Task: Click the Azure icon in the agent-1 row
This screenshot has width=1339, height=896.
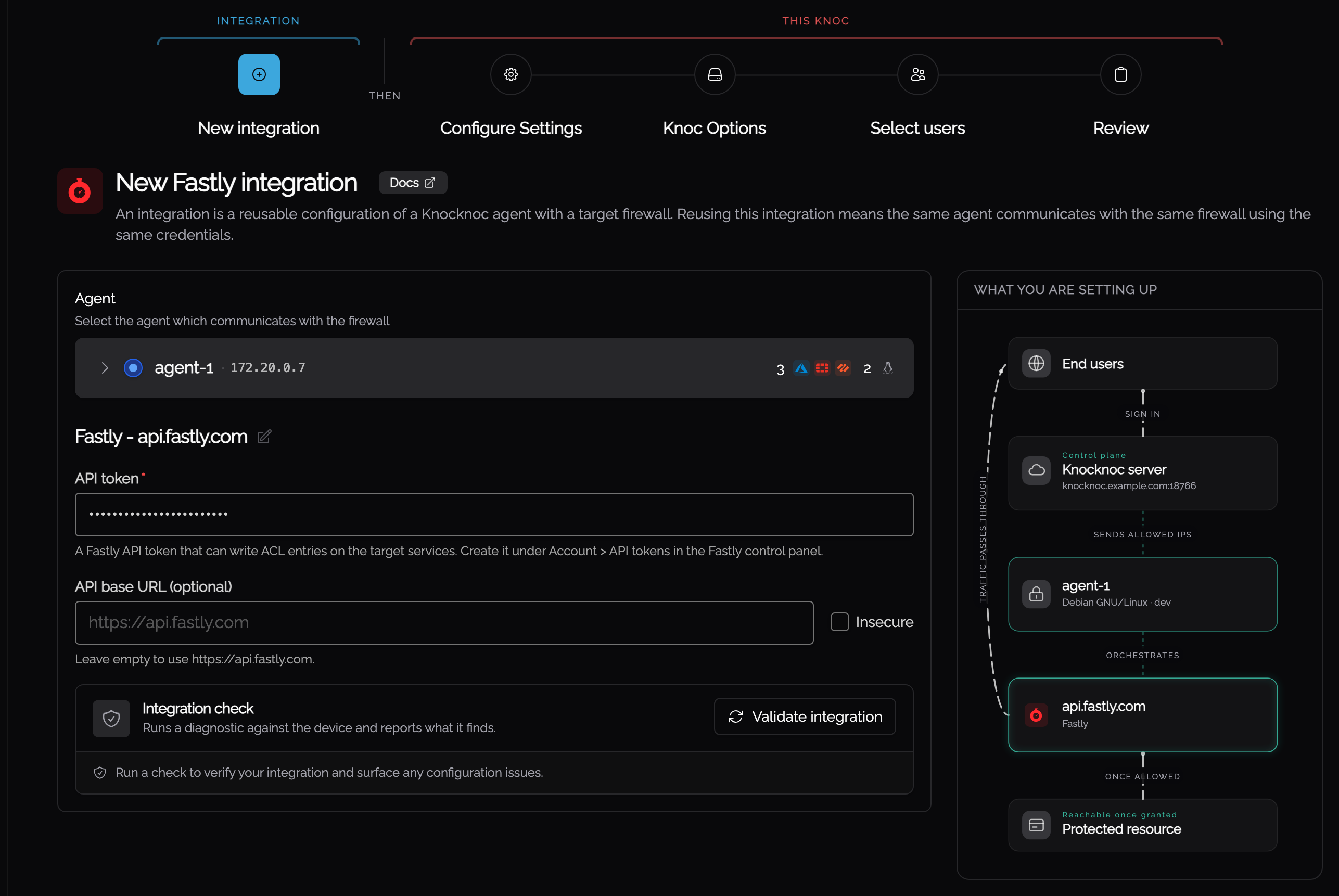Action: tap(801, 368)
